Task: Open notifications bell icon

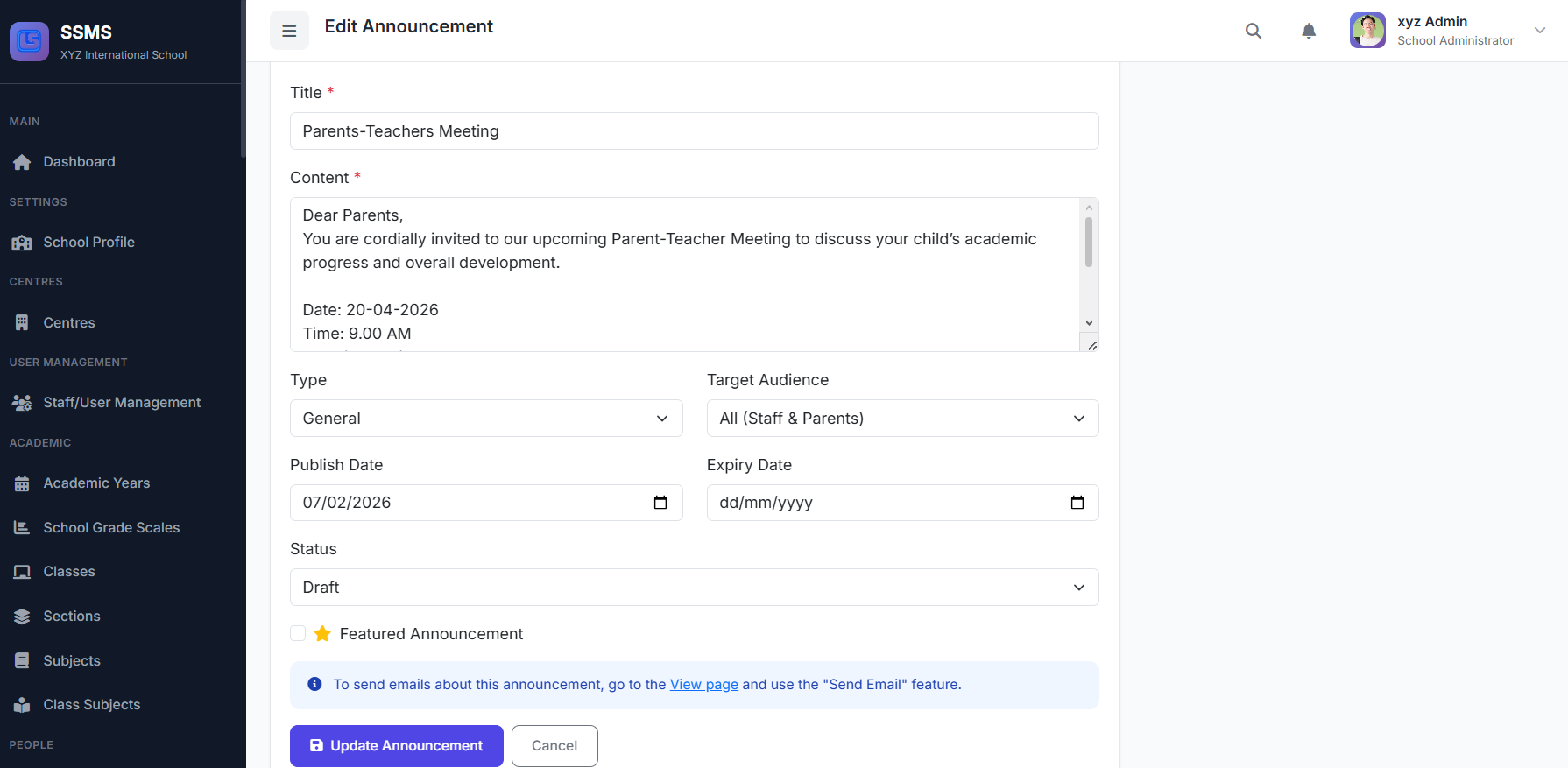Action: point(1309,31)
